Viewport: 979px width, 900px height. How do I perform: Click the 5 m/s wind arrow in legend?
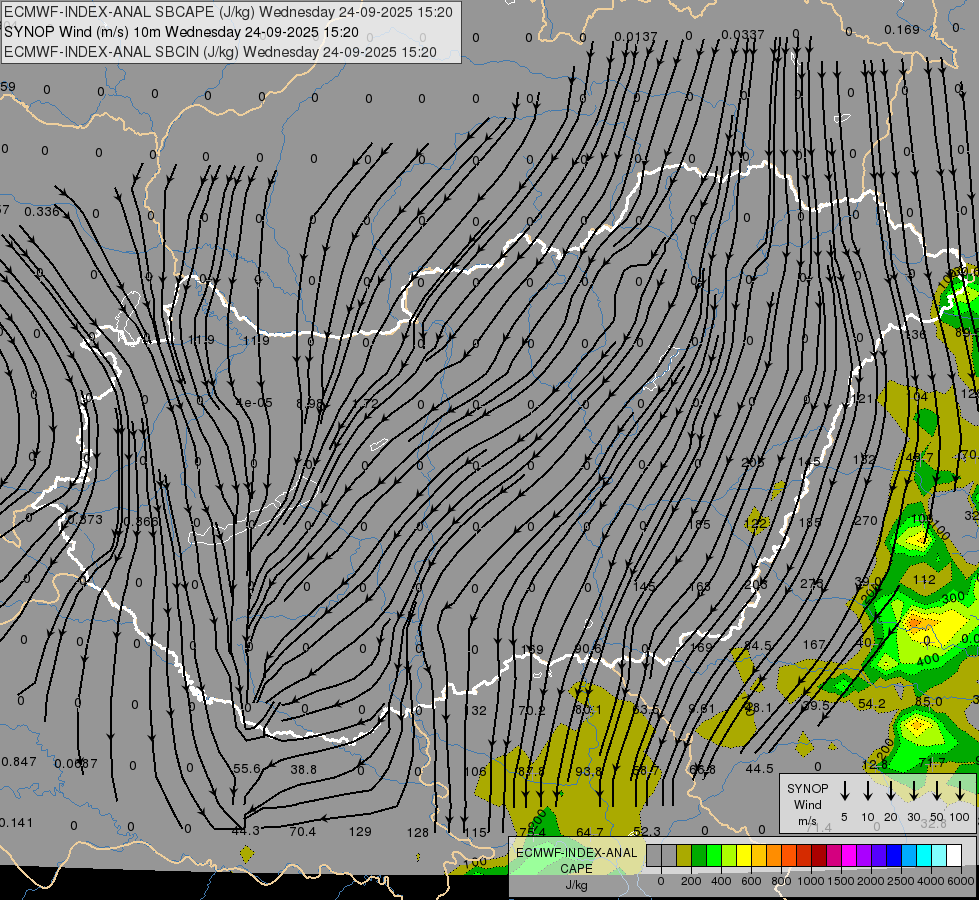pos(845,791)
